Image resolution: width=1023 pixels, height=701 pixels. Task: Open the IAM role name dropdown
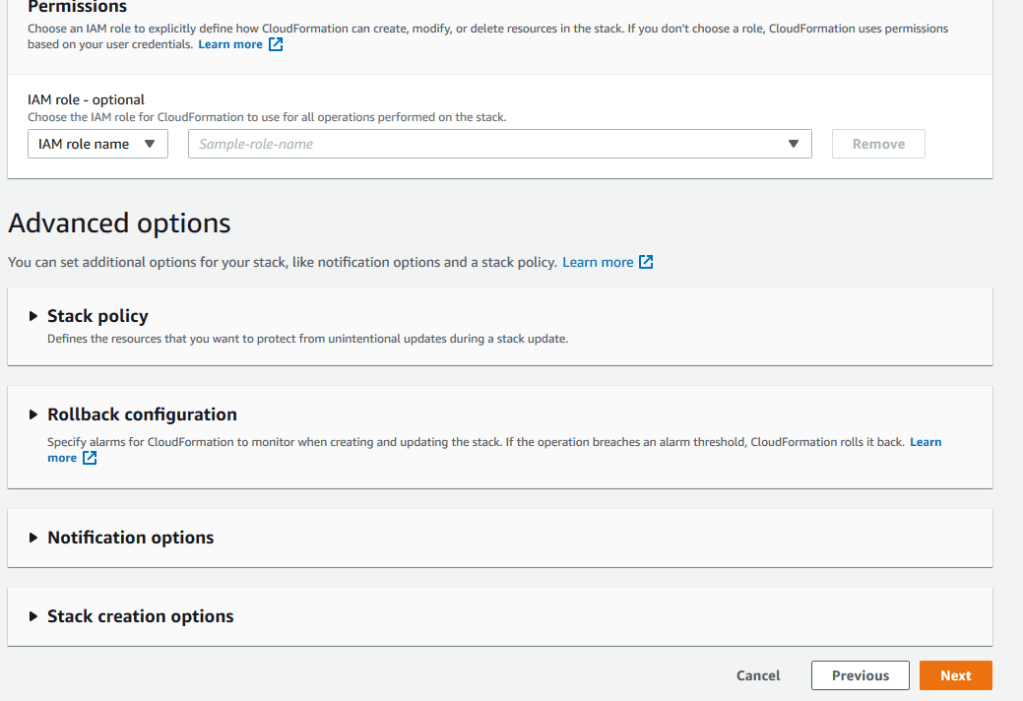click(97, 144)
